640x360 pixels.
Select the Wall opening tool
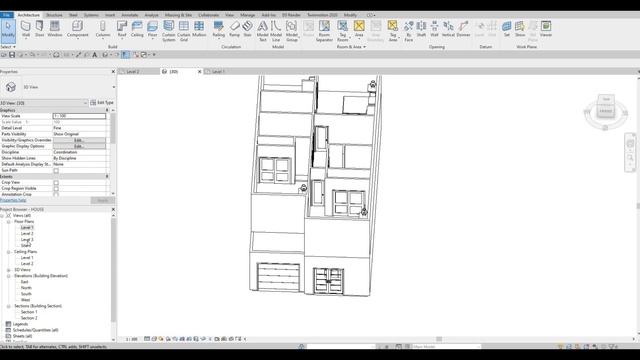(x=434, y=29)
